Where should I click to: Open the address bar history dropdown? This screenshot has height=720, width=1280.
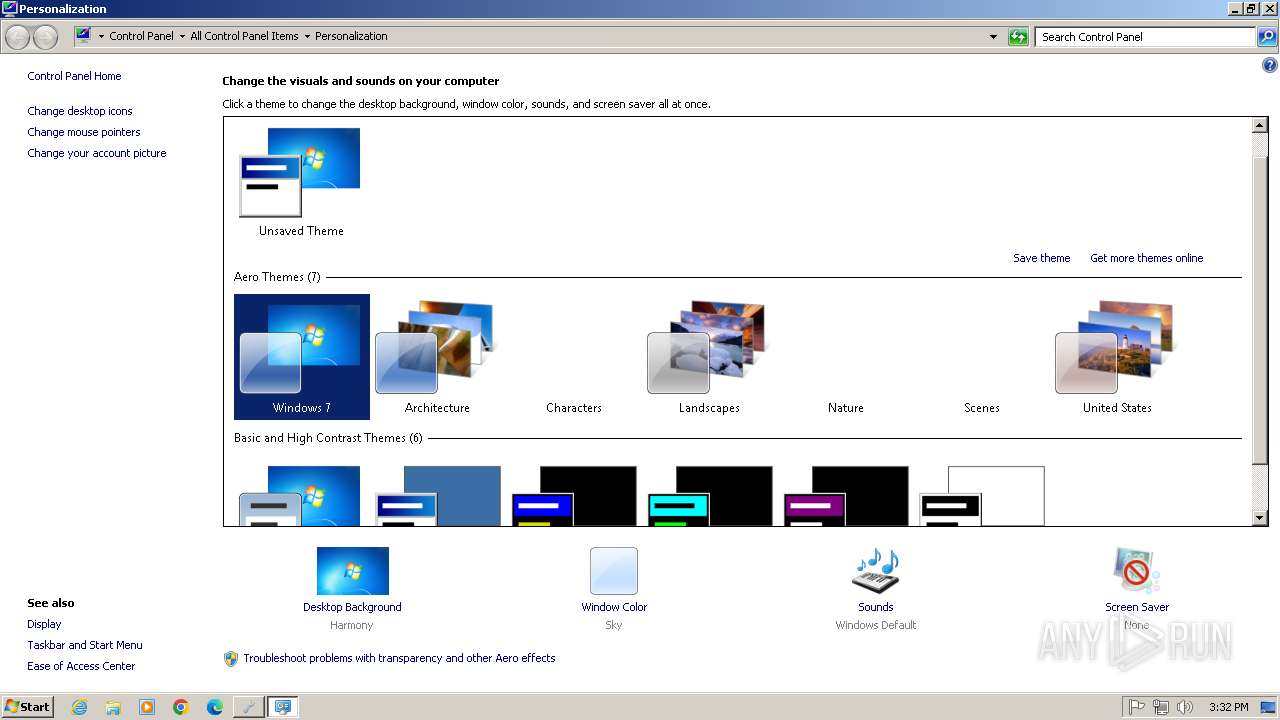coord(993,37)
